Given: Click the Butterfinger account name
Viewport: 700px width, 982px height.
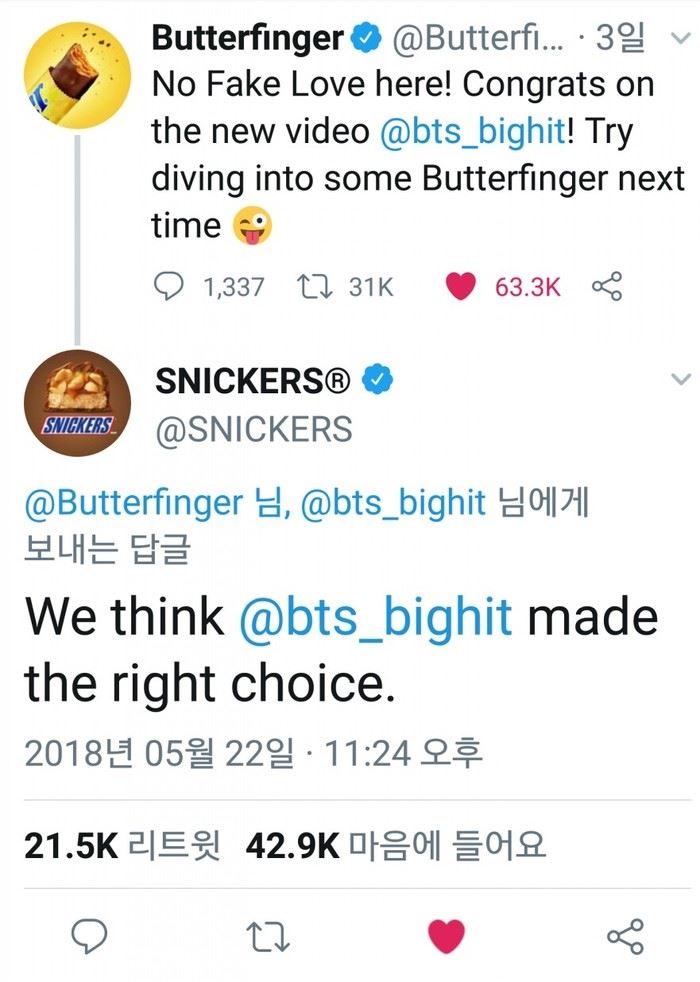Looking at the screenshot, I should [248, 40].
